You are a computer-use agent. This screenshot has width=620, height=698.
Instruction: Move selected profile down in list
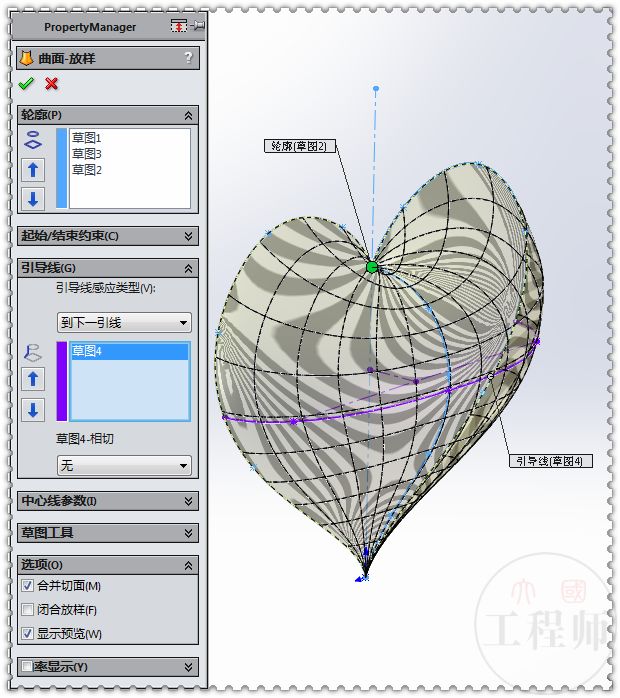pyautogui.click(x=33, y=198)
